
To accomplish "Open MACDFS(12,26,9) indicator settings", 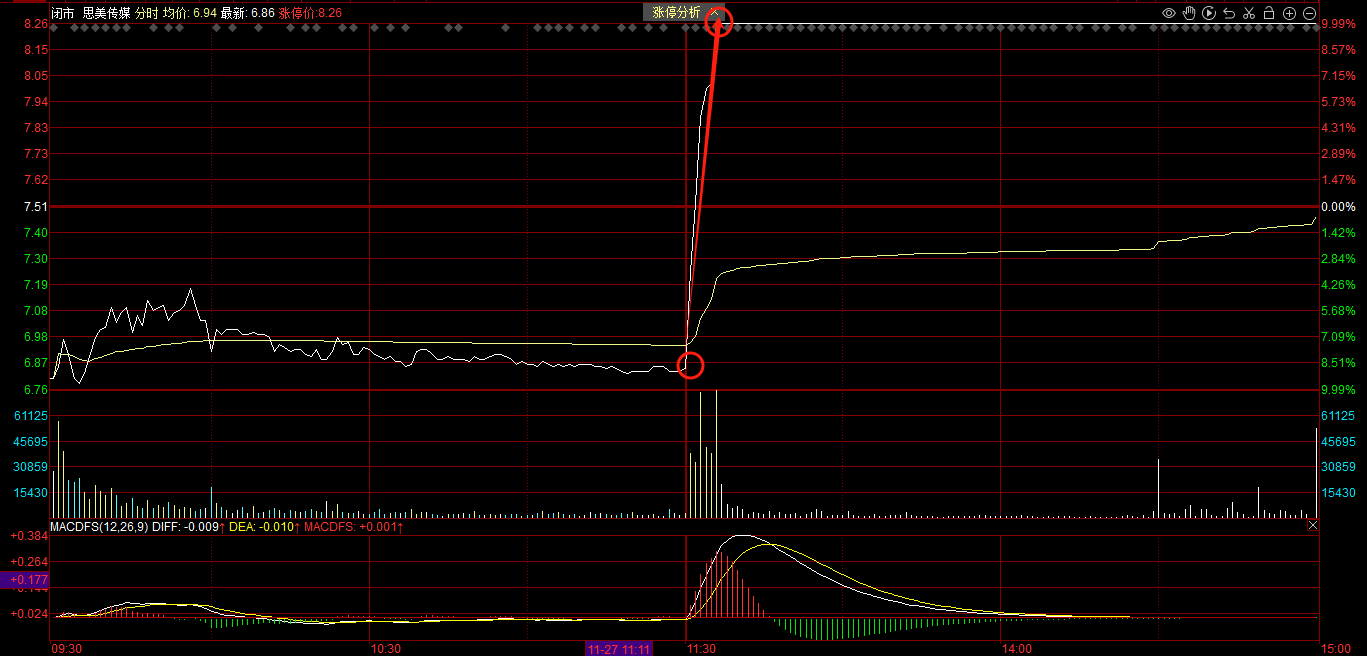I will coord(100,526).
